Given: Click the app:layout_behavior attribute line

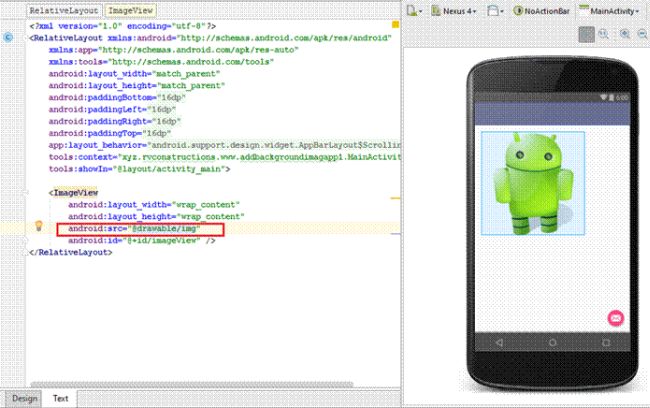Looking at the screenshot, I should (224, 145).
